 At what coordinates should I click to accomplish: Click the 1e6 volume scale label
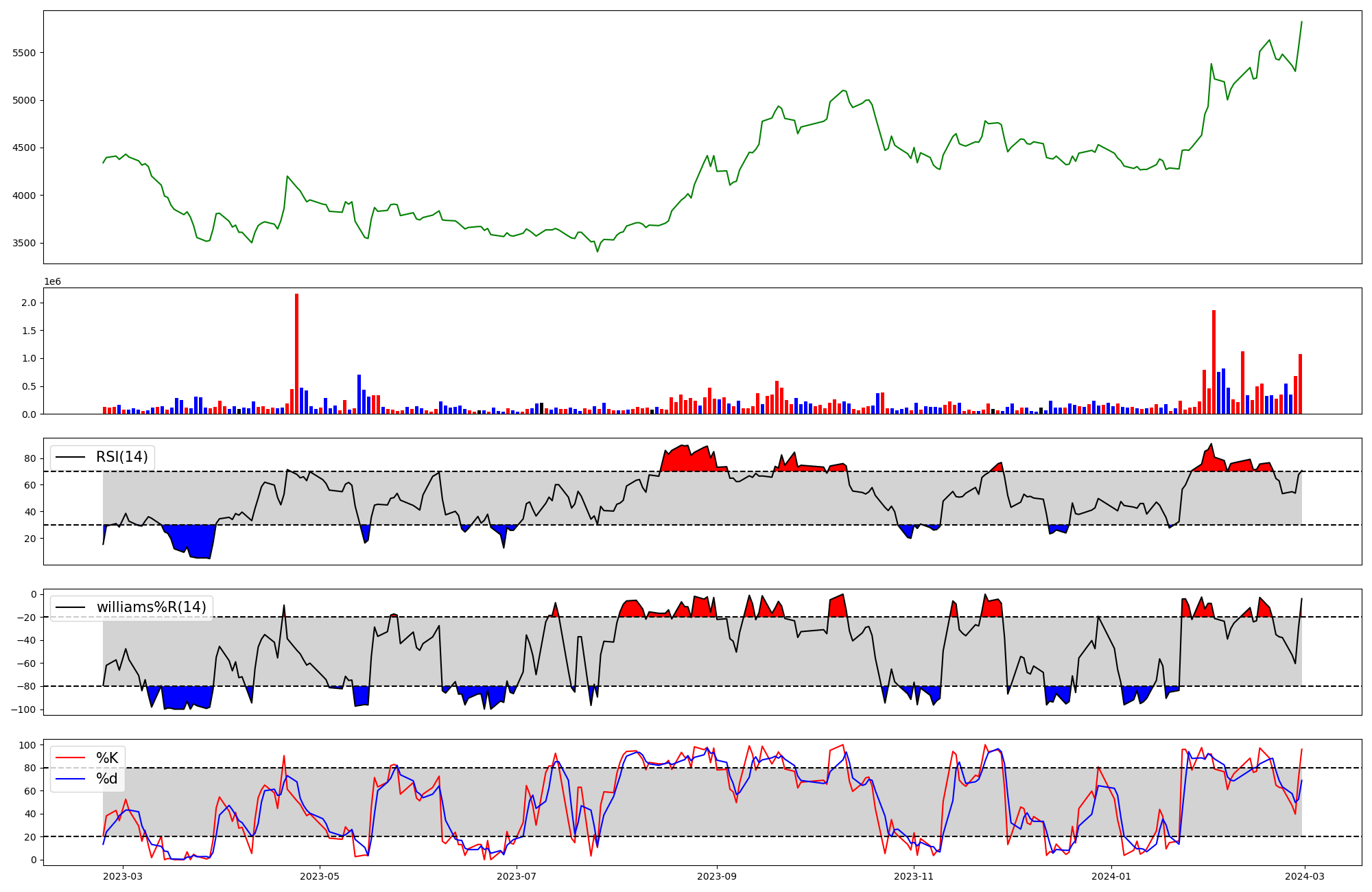click(x=53, y=282)
